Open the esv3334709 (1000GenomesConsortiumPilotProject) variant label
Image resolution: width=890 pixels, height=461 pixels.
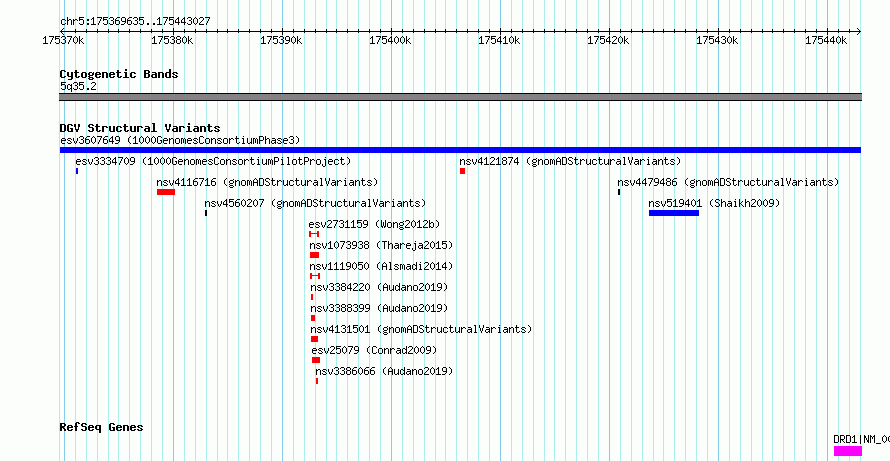click(213, 161)
